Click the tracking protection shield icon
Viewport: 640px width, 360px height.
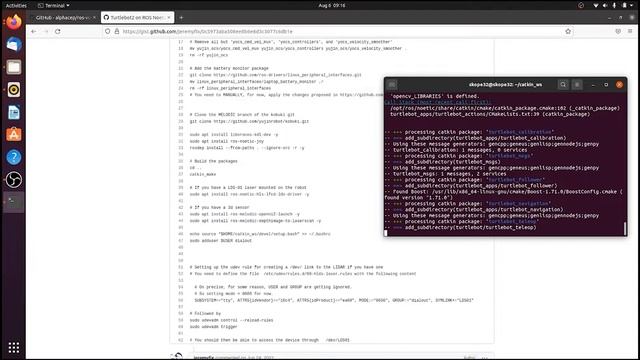(x=107, y=31)
